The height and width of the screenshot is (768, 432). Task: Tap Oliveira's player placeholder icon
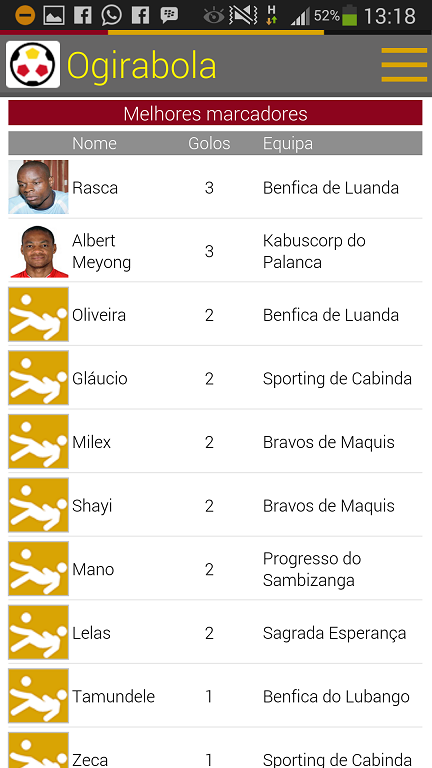point(38,314)
